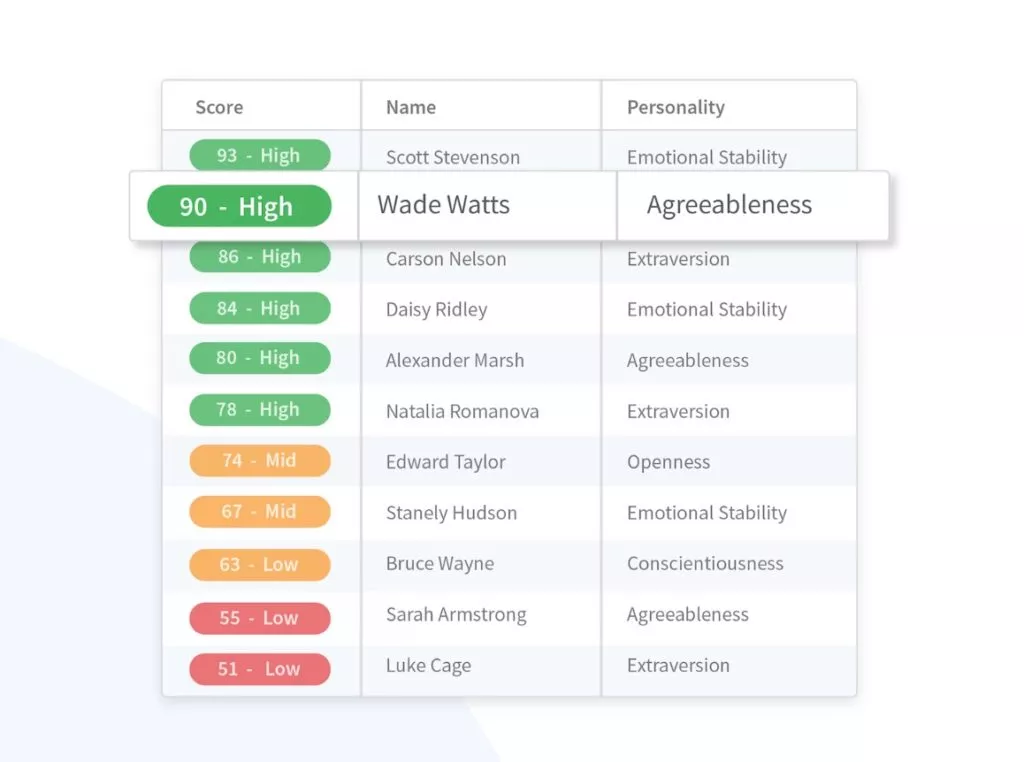Click the 84 - High green badge
The width and height of the screenshot is (1024, 762).
click(x=259, y=308)
